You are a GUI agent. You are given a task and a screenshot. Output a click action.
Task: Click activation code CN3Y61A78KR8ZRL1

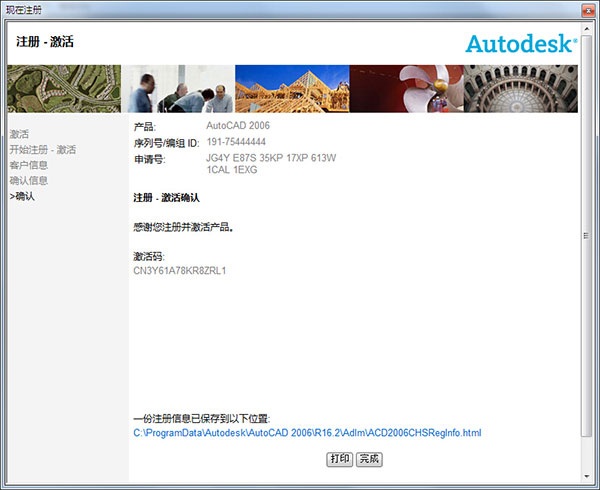180,271
